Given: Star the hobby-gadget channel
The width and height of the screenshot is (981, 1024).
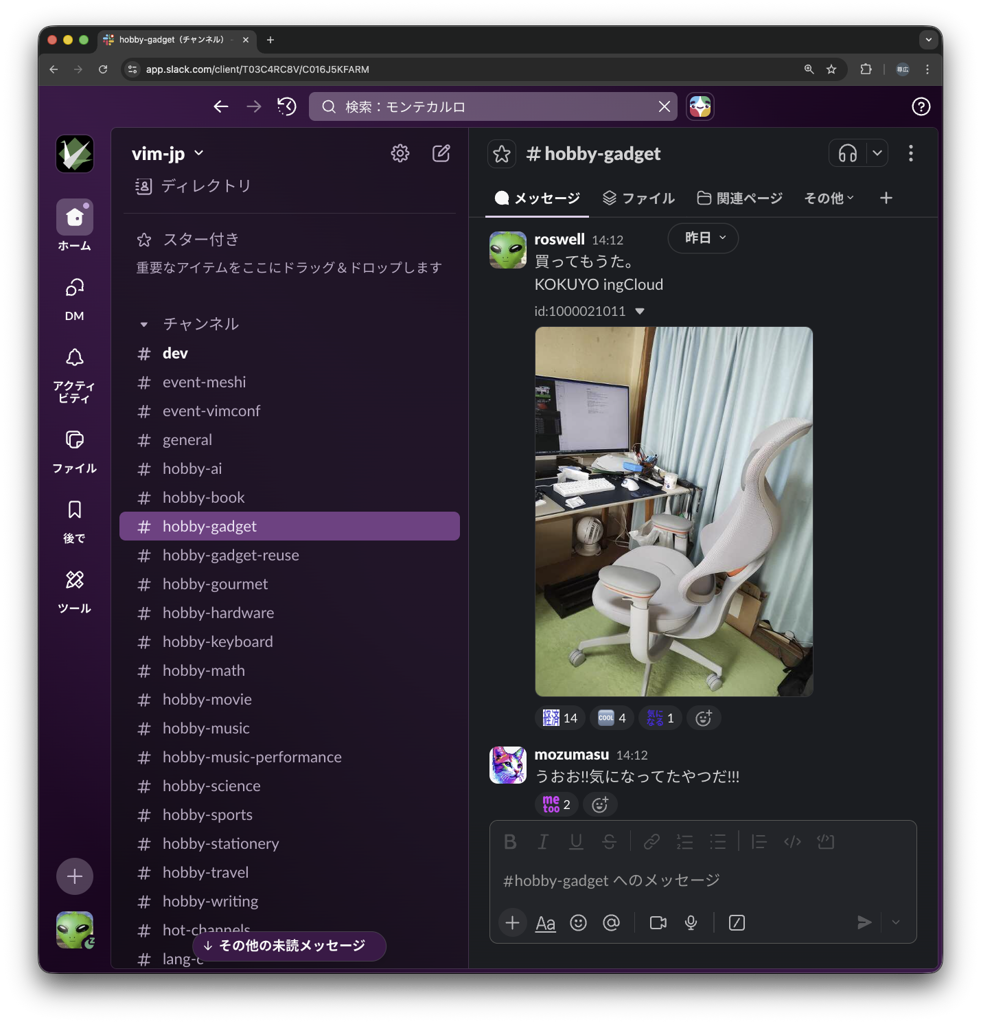Looking at the screenshot, I should tap(502, 153).
